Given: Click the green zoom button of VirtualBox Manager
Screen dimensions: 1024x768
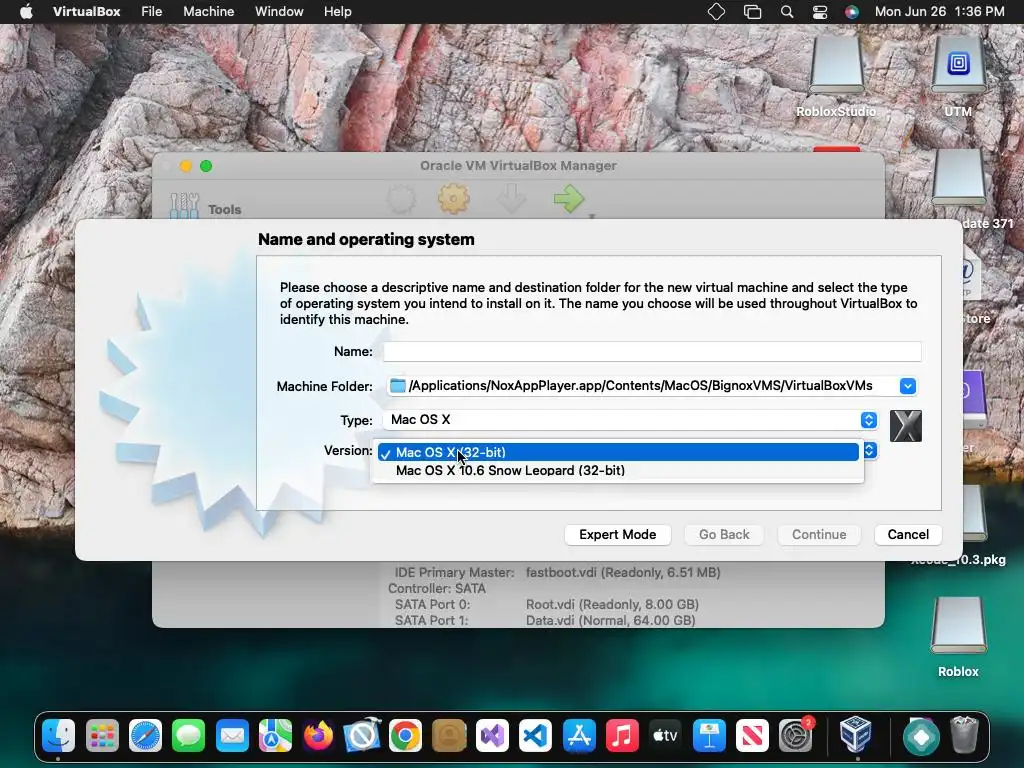Looking at the screenshot, I should pos(206,166).
